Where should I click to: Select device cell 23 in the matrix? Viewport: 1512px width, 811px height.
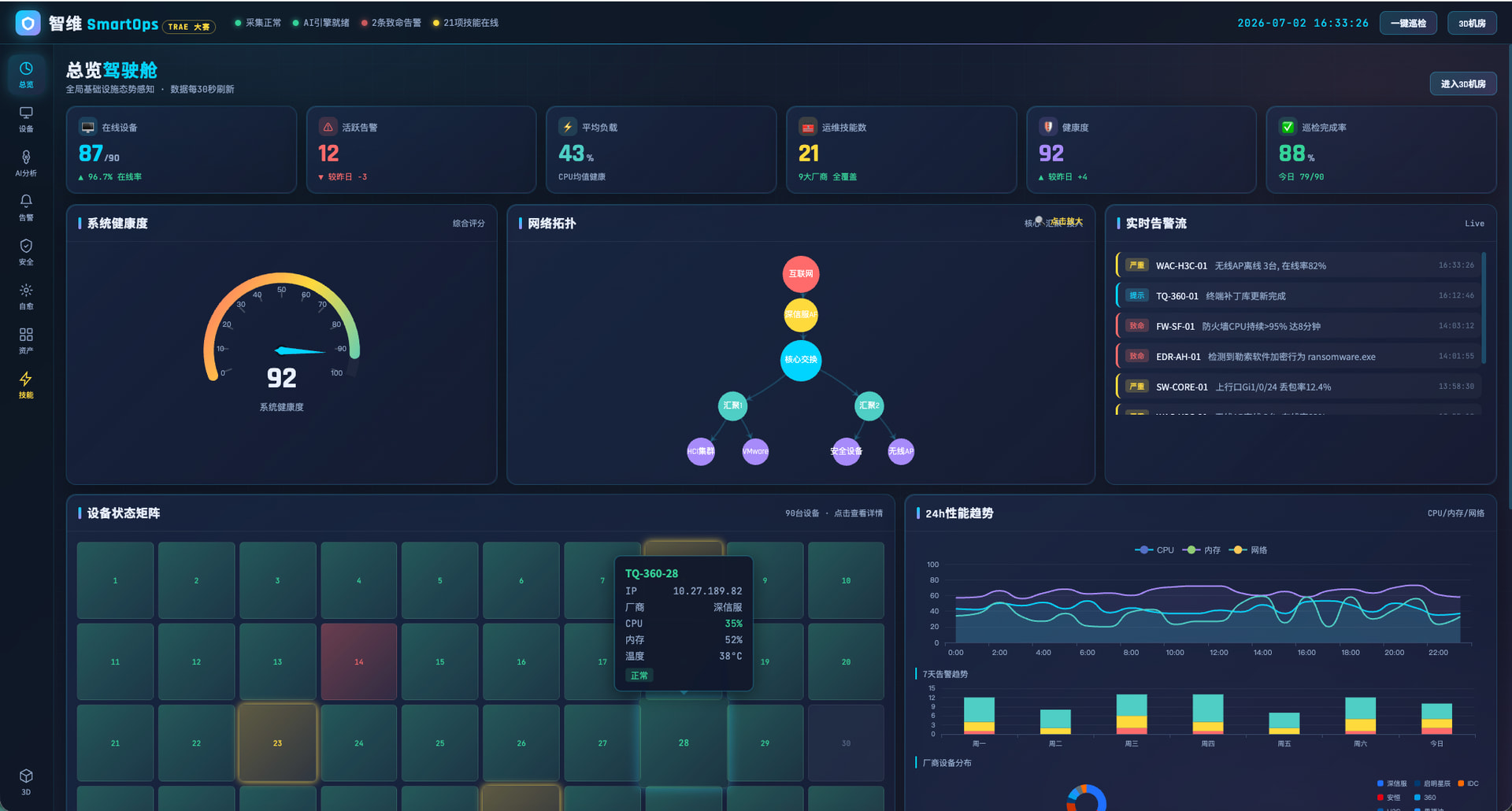pos(277,742)
